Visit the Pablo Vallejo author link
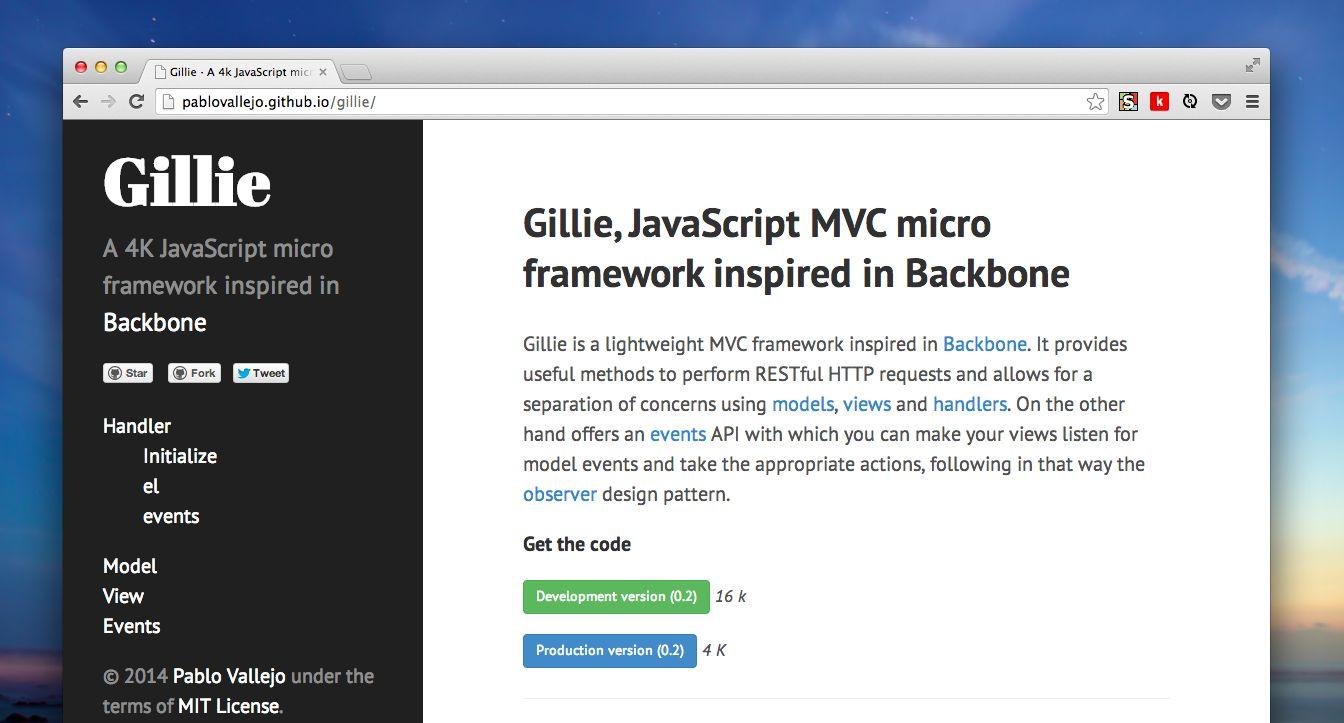This screenshot has height=723, width=1344. point(229,676)
